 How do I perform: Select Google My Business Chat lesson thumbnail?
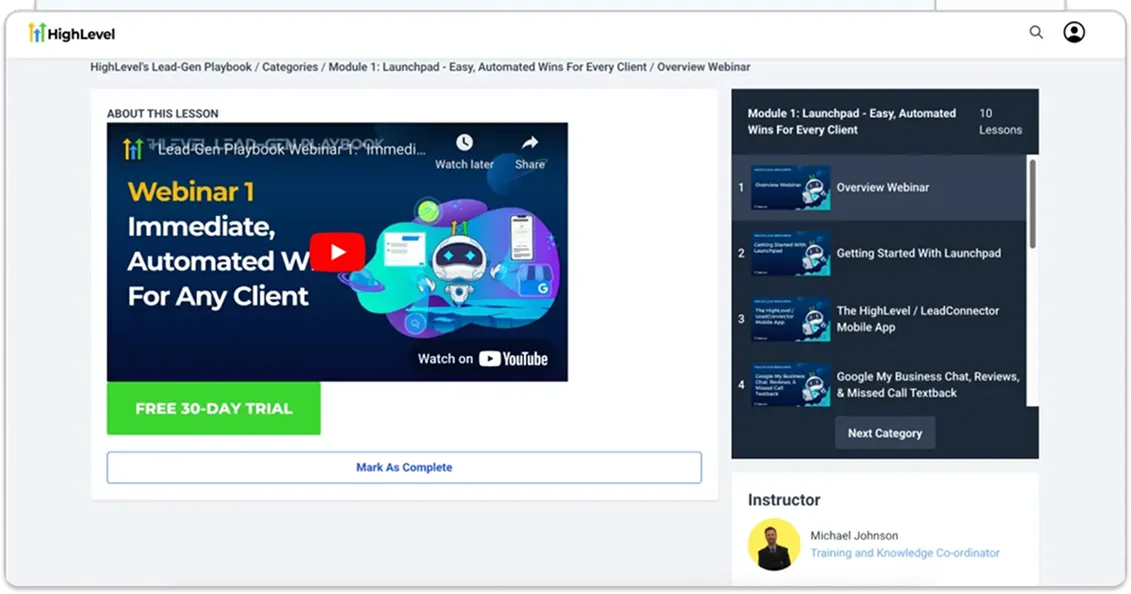[x=791, y=385]
